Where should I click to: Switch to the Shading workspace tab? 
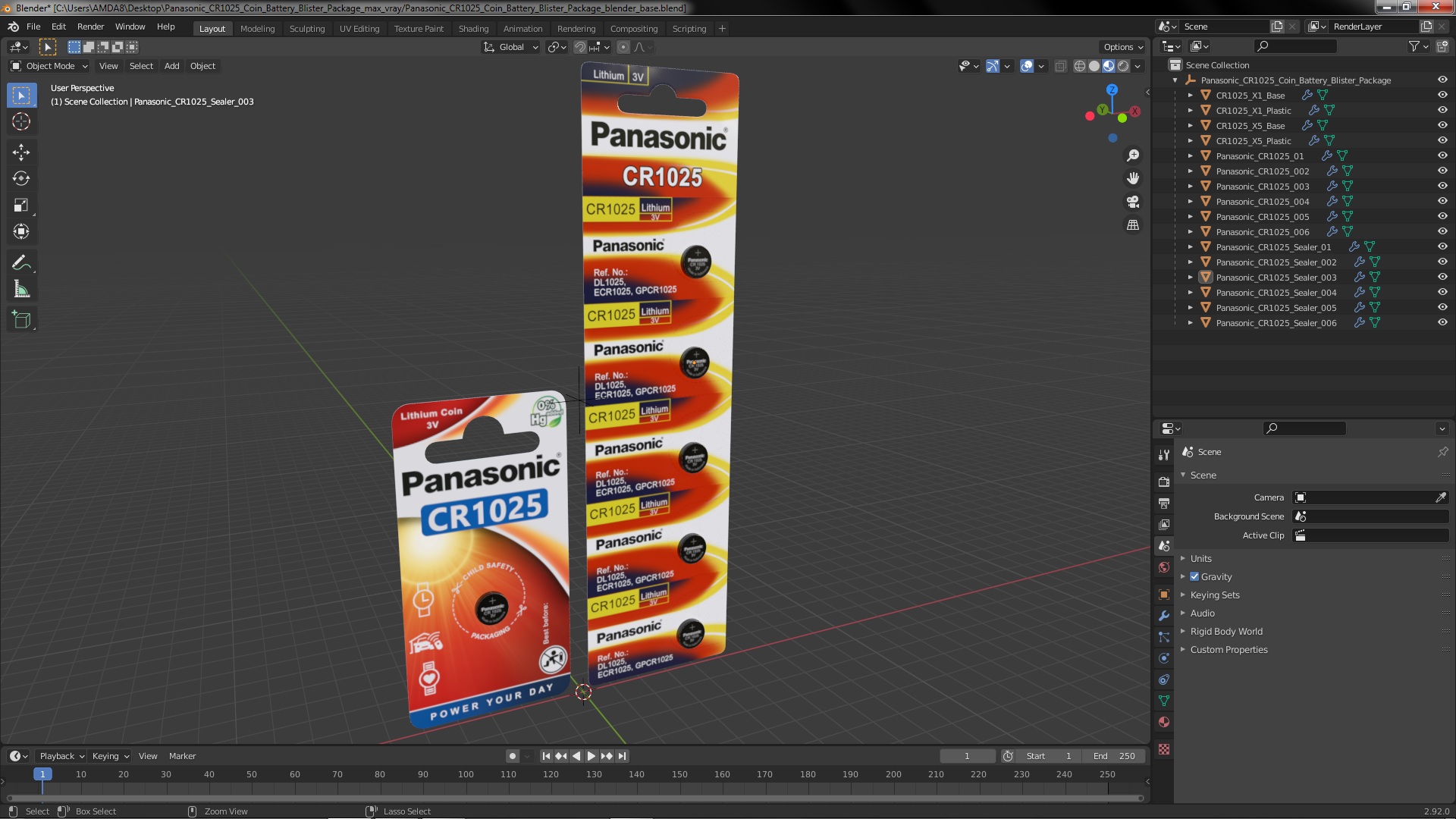click(x=473, y=29)
